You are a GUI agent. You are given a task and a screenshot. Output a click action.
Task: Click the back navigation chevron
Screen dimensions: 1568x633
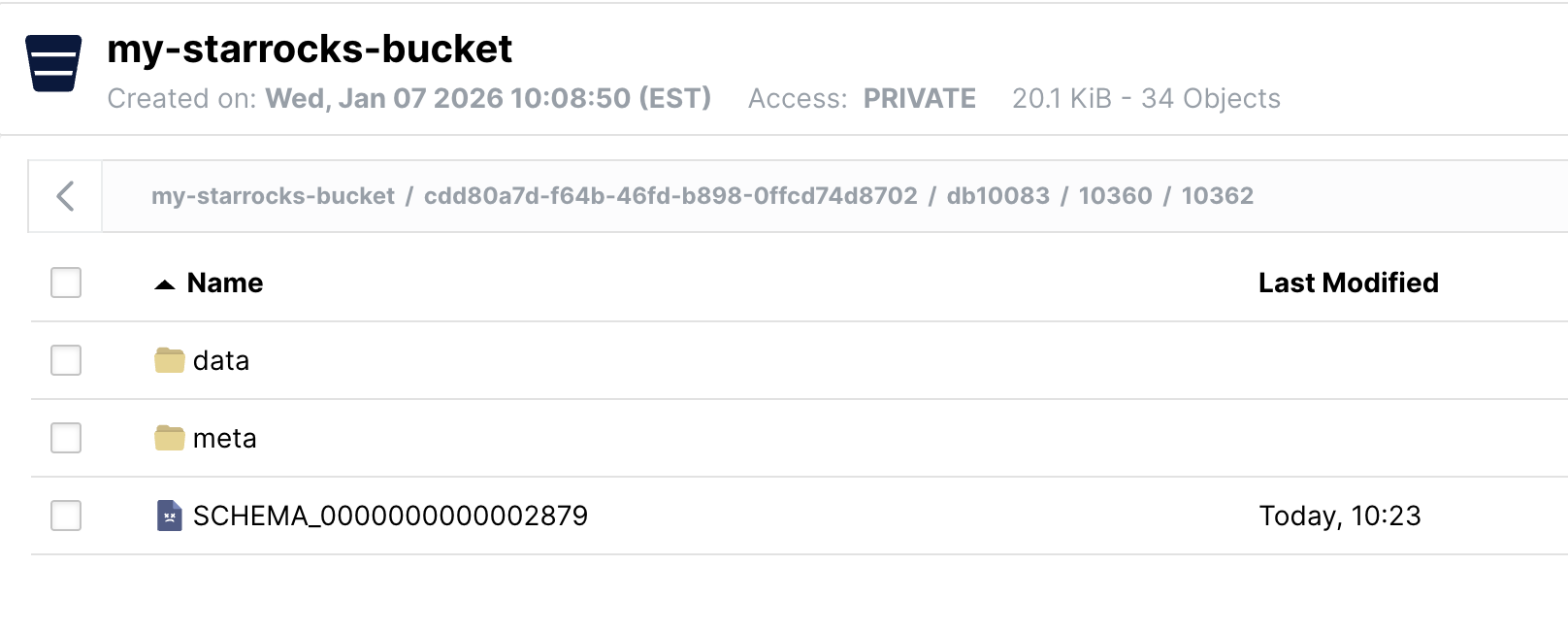64,196
